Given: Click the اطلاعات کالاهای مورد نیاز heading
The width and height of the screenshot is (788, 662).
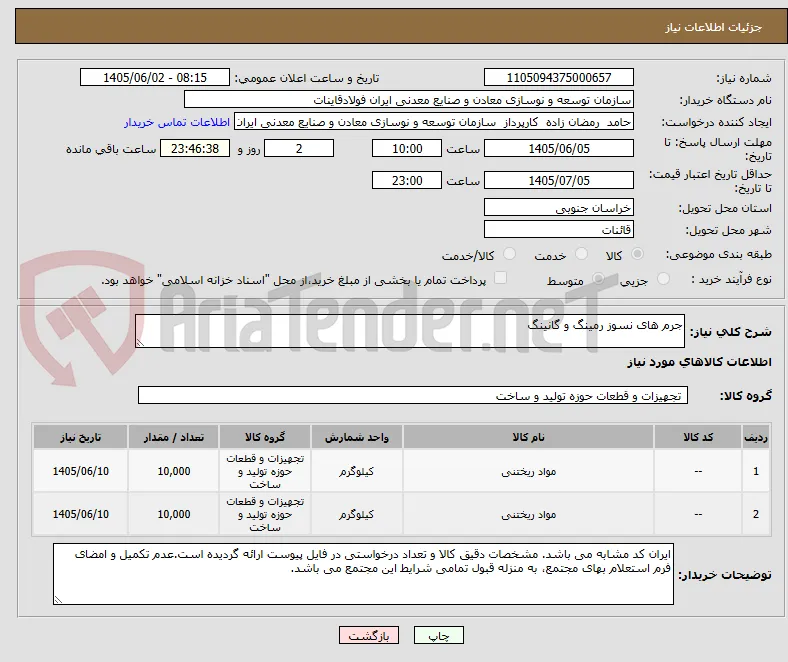Looking at the screenshot, I should click(699, 362).
